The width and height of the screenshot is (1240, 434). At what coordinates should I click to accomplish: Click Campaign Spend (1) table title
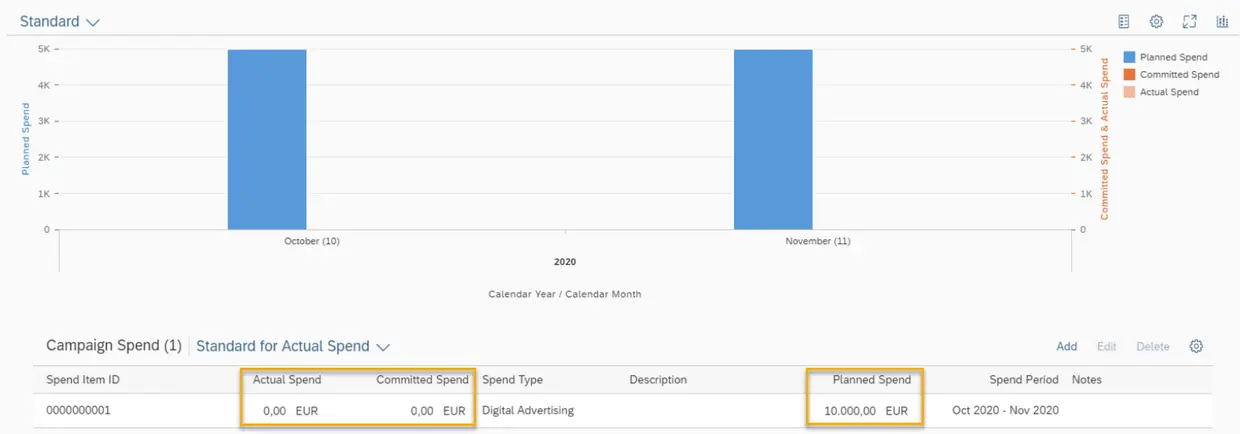pos(114,346)
